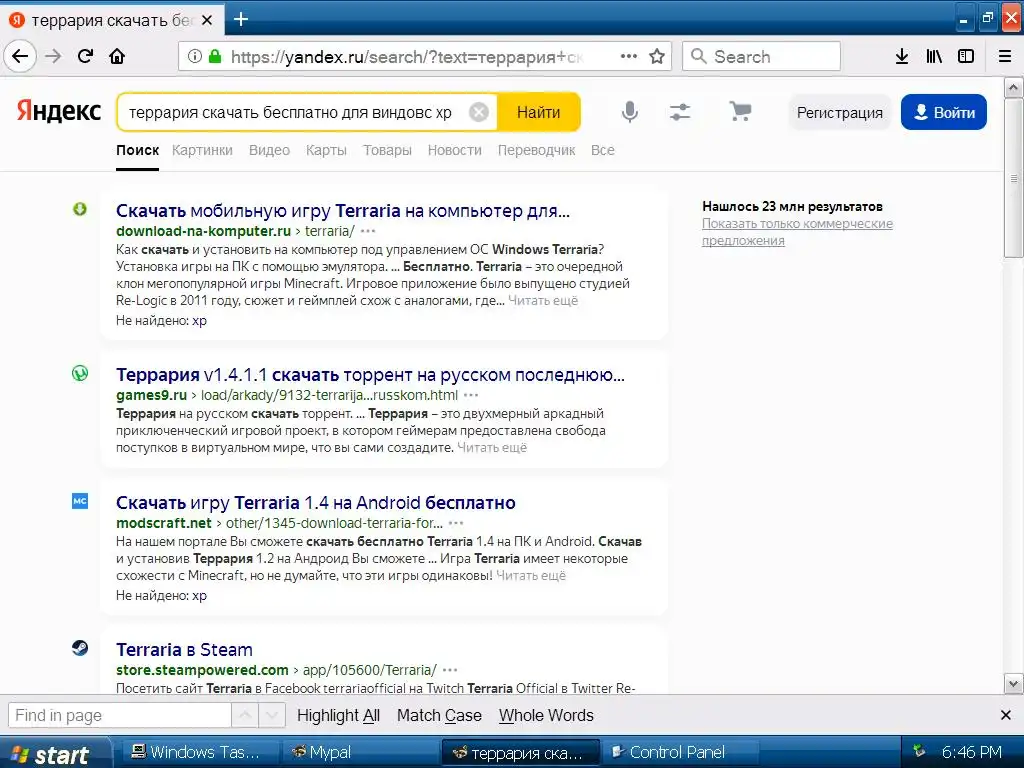Bookmark this page with the star

[x=657, y=56]
